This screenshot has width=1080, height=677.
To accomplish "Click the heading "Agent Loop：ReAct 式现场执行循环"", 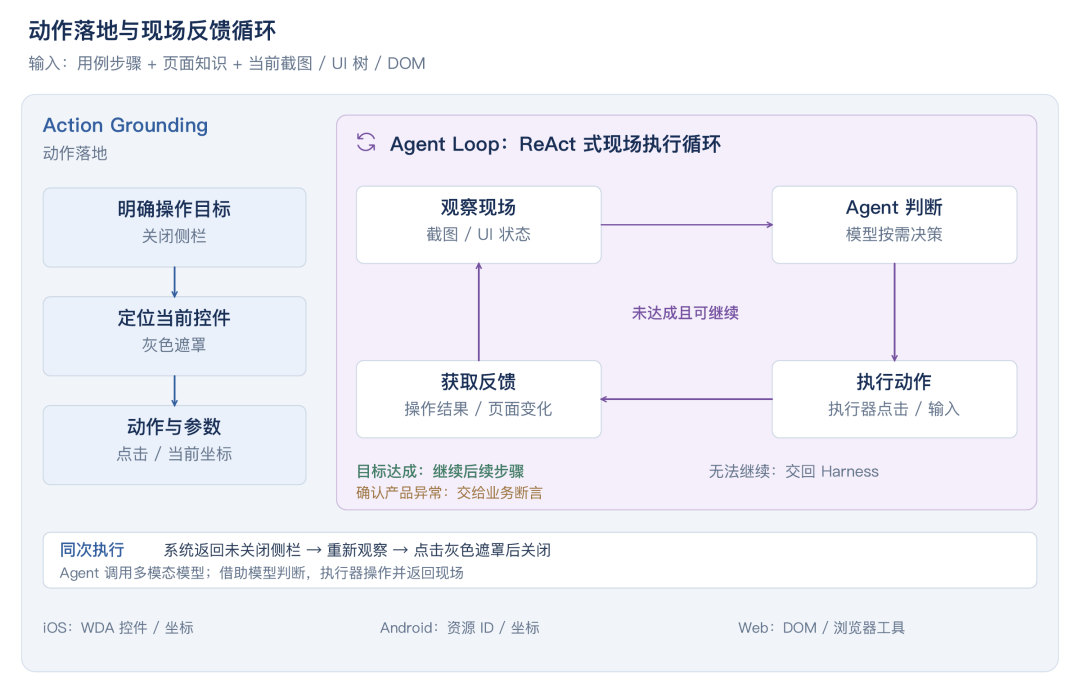I will click(x=555, y=144).
